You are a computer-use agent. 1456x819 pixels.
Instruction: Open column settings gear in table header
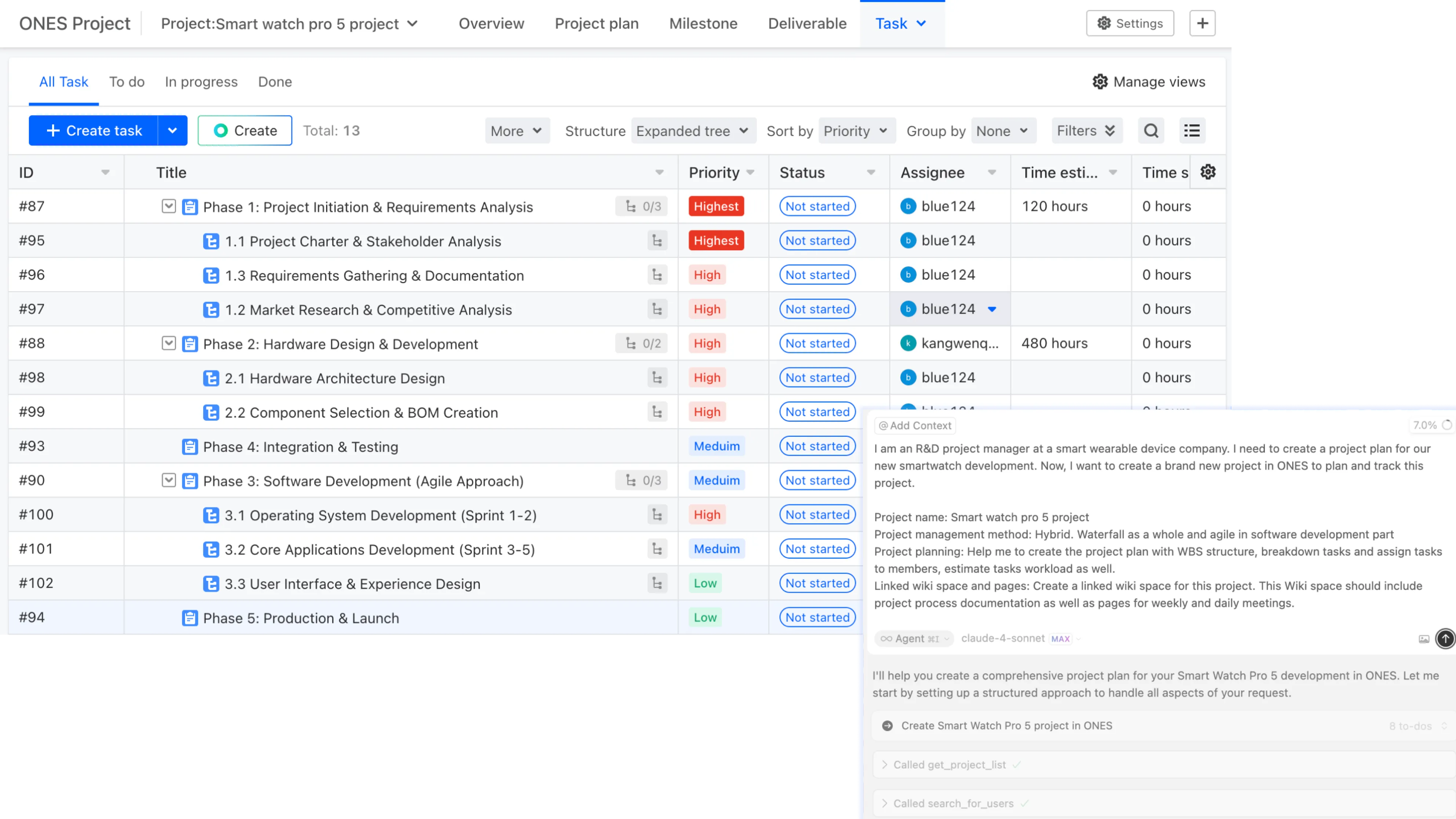tap(1208, 172)
